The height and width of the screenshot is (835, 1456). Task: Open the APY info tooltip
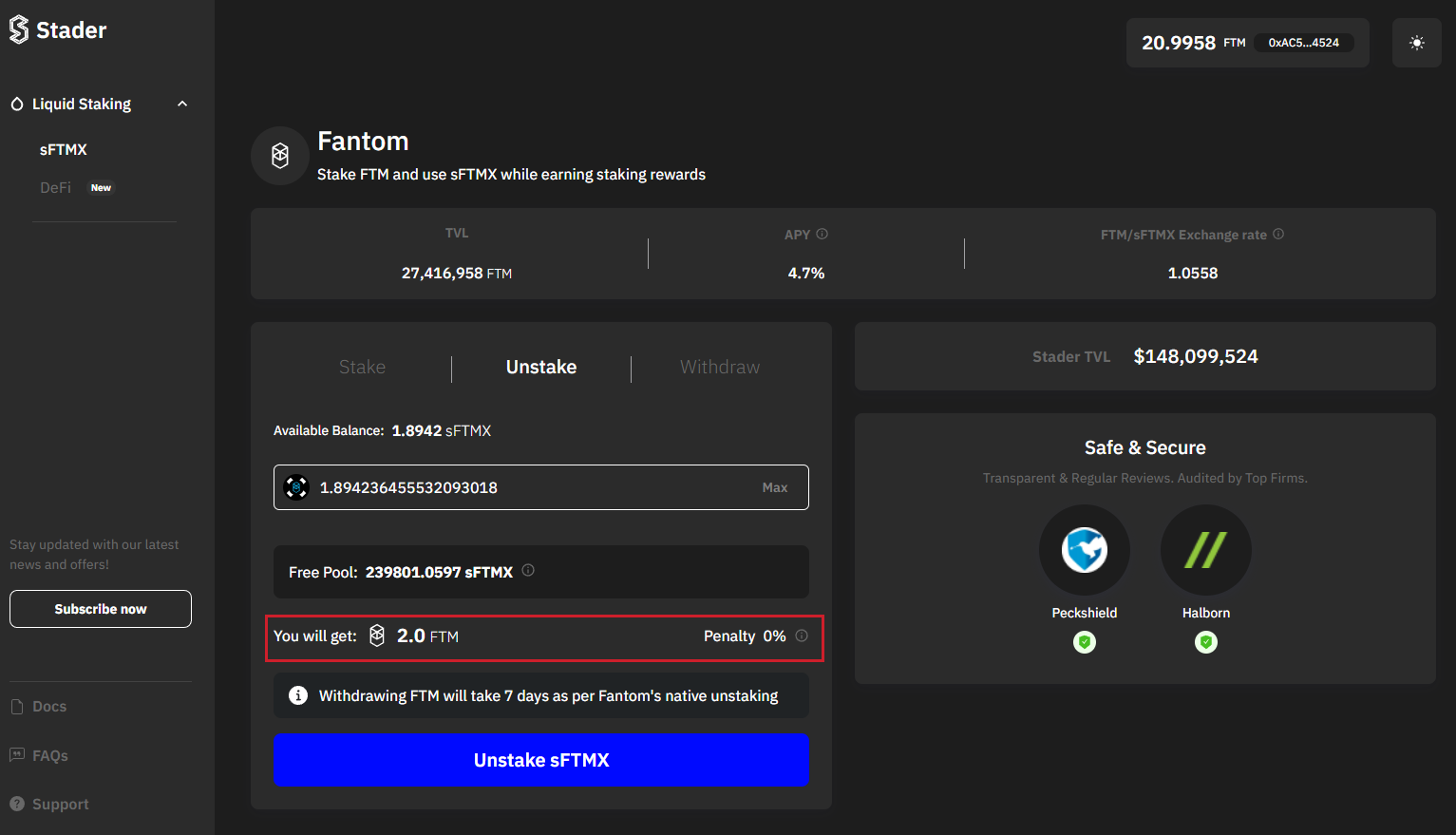[x=822, y=233]
